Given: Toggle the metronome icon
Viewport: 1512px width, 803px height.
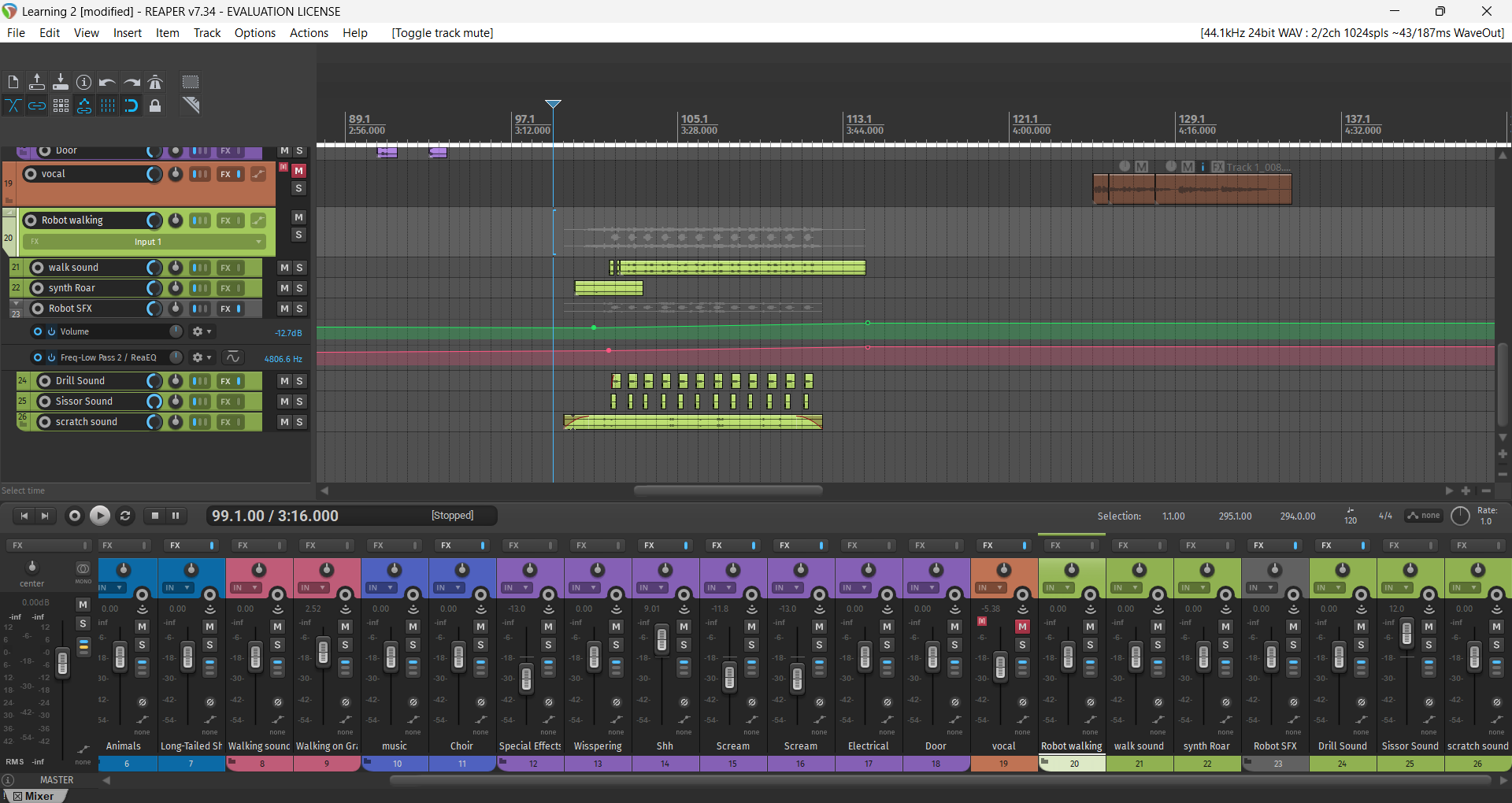Looking at the screenshot, I should click(155, 82).
